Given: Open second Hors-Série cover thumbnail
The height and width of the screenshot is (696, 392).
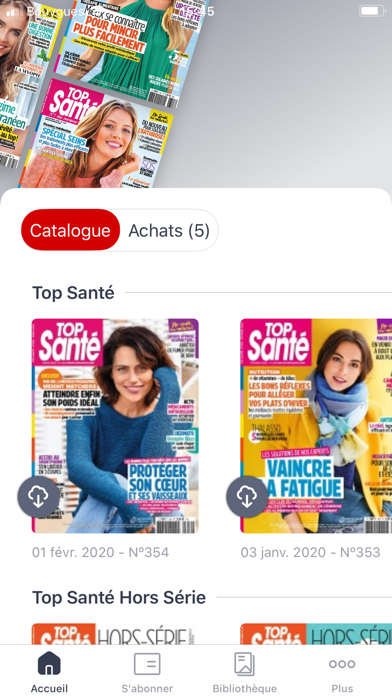Looking at the screenshot, I should [x=316, y=634].
